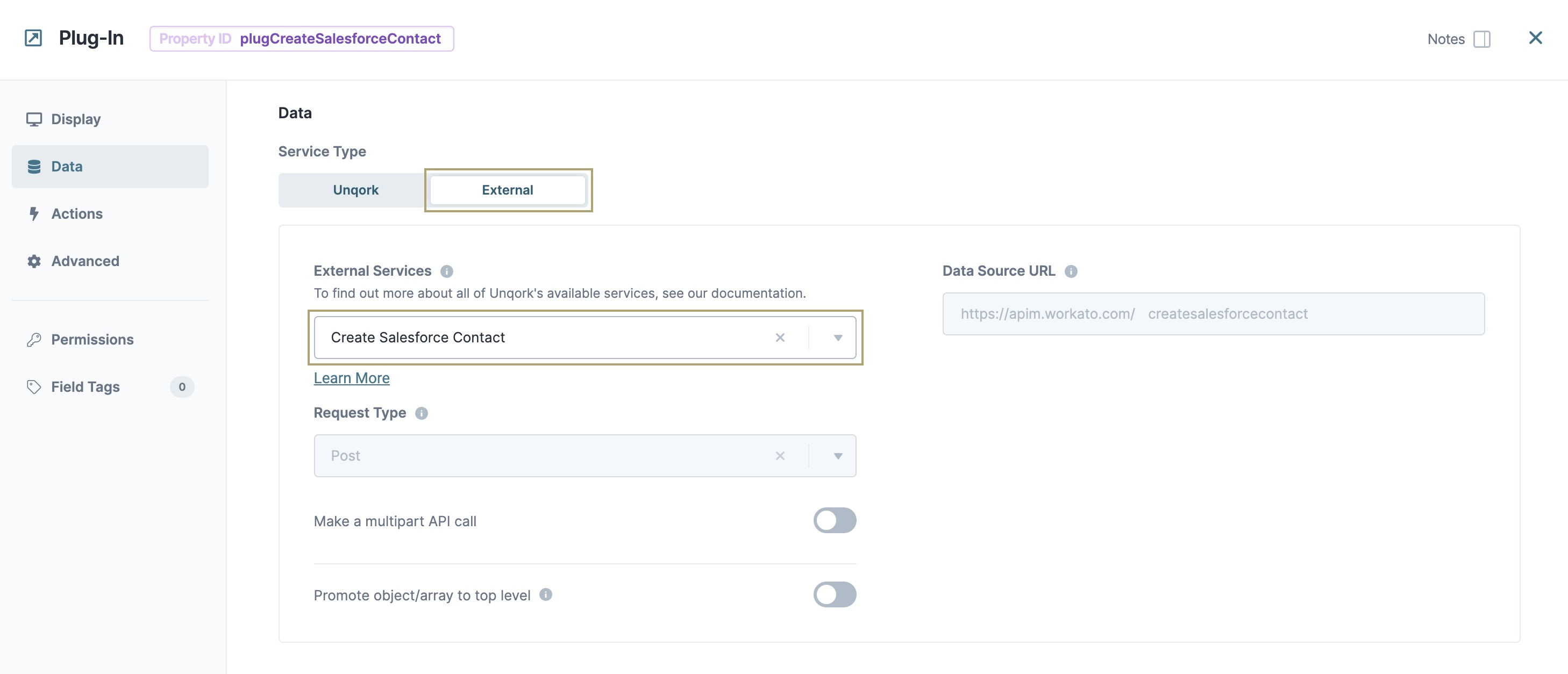Click the Permissions key icon

point(34,340)
